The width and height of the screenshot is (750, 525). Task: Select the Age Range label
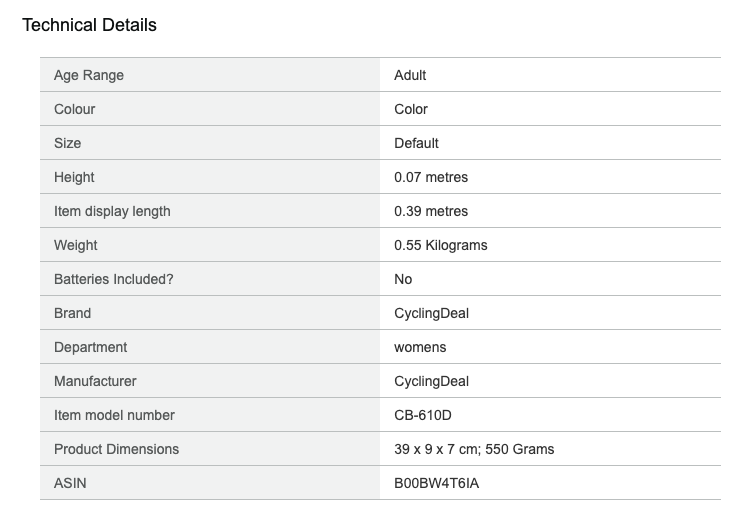tap(89, 75)
